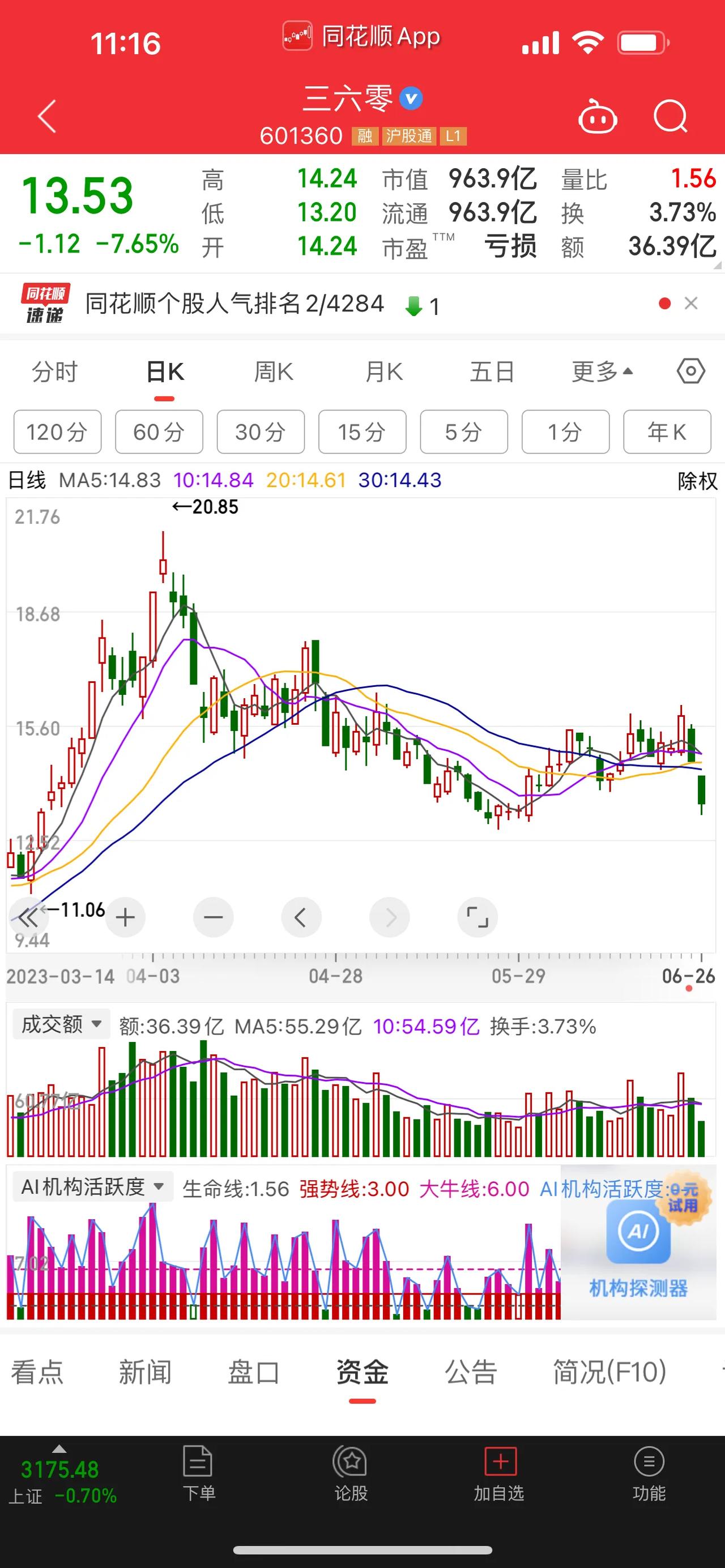Viewport: 725px width, 1568px height.
Task: Open the AI robot assistant icon
Action: tap(597, 116)
